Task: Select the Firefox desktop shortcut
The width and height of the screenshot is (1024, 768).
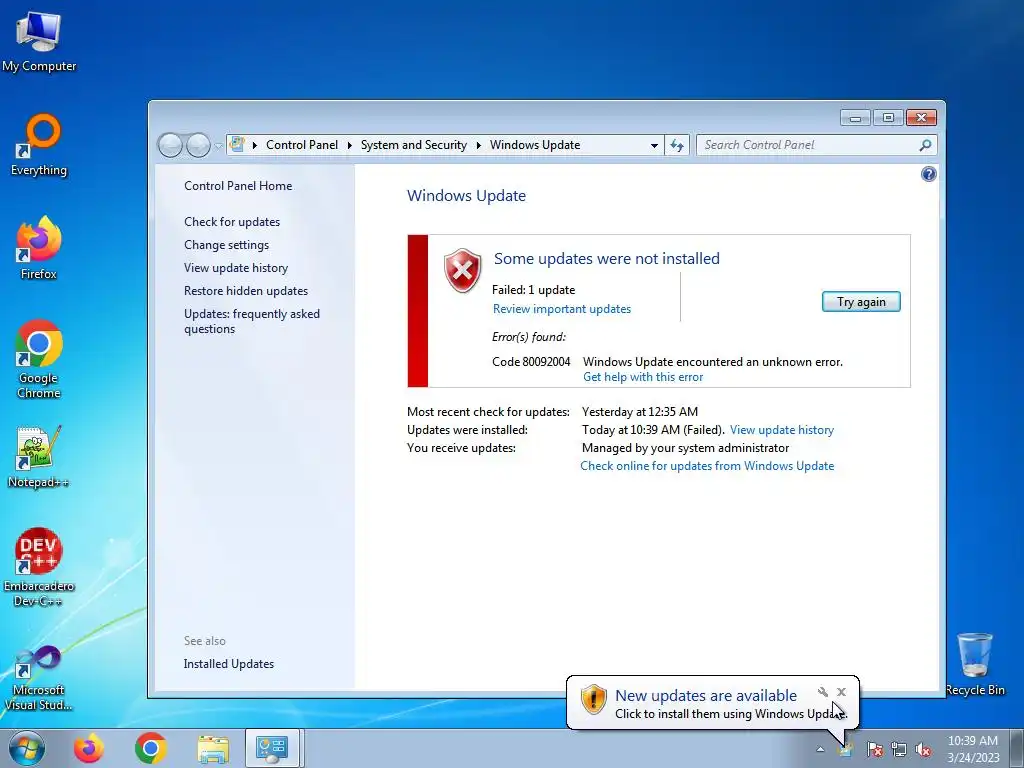Action: coord(39,248)
